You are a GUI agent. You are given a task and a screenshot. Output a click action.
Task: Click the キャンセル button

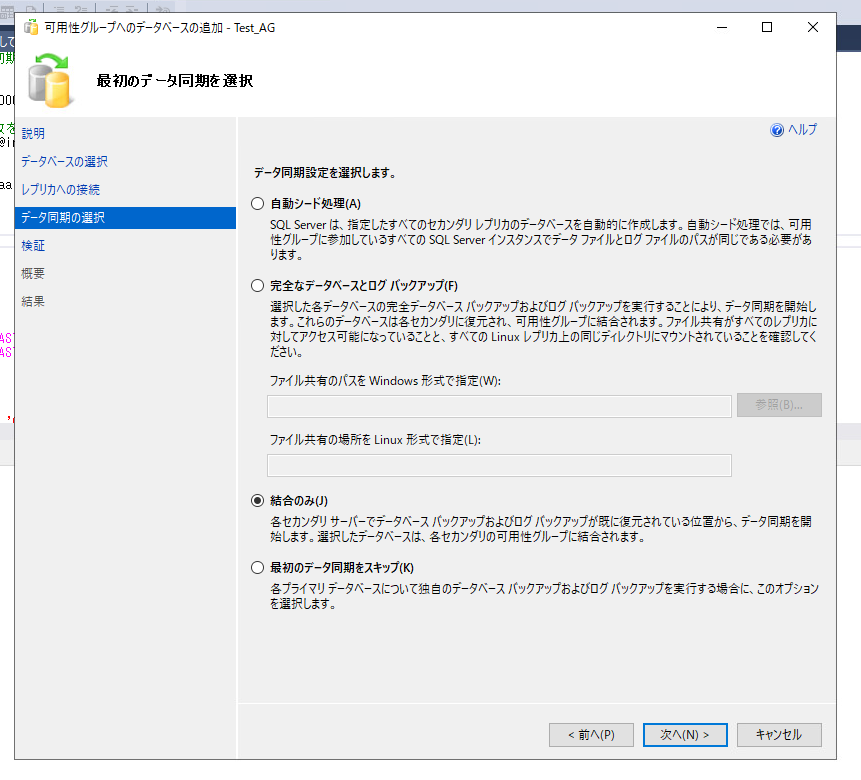click(x=779, y=734)
